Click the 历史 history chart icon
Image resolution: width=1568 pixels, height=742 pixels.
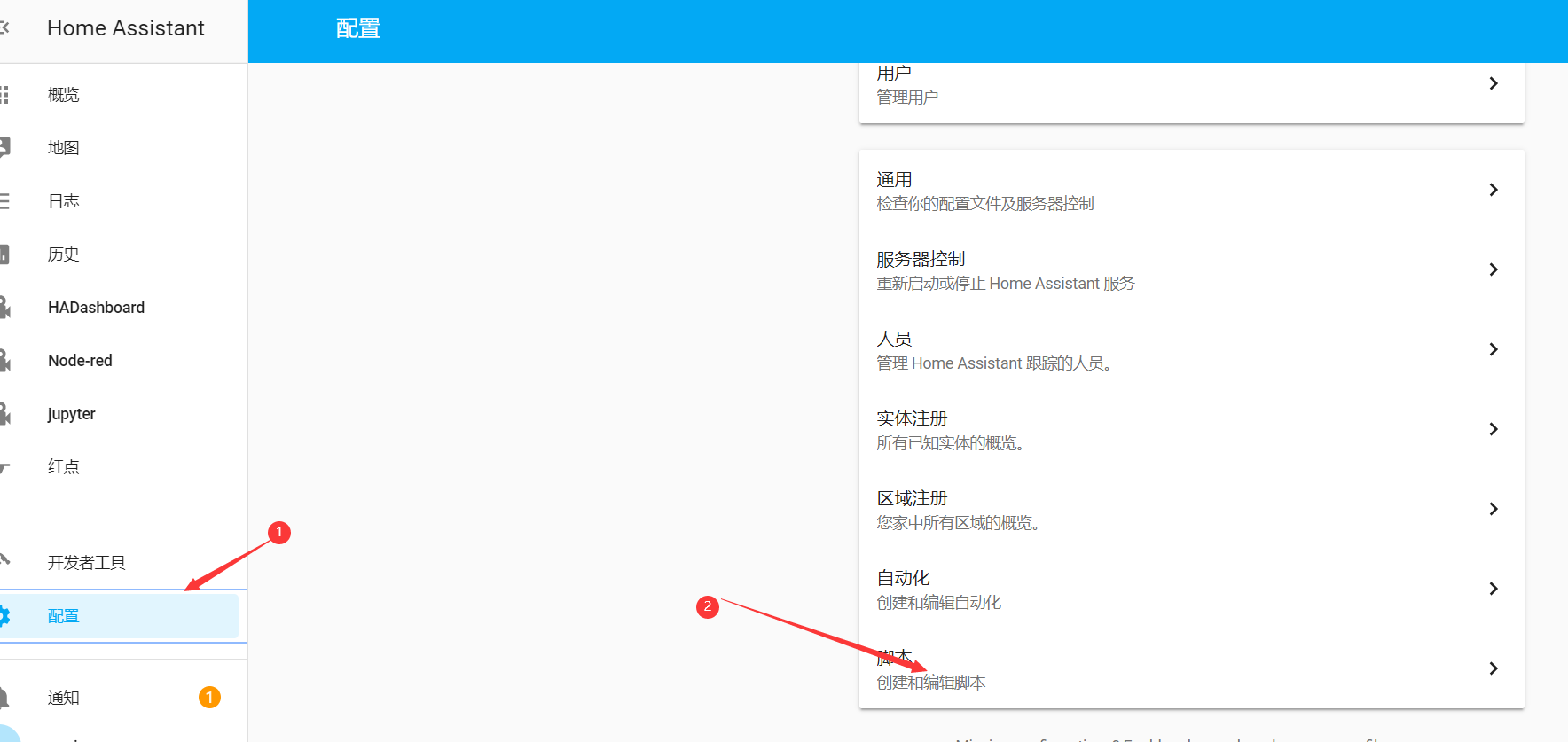pyautogui.click(x=4, y=254)
